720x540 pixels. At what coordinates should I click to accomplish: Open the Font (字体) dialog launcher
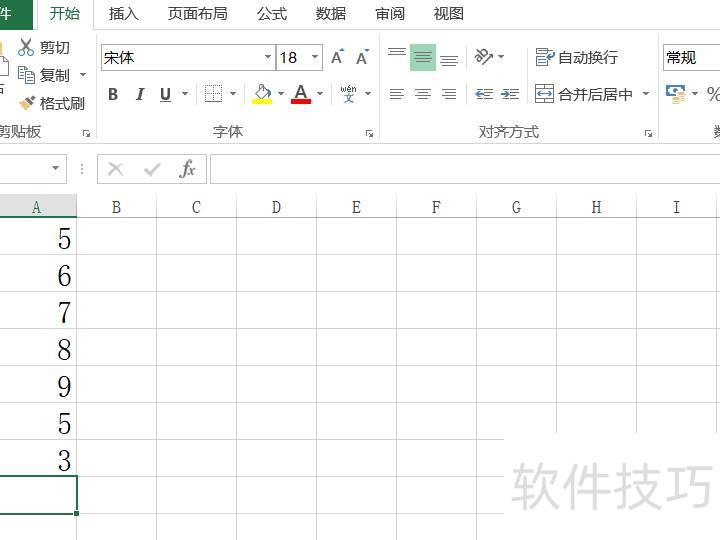click(369, 134)
